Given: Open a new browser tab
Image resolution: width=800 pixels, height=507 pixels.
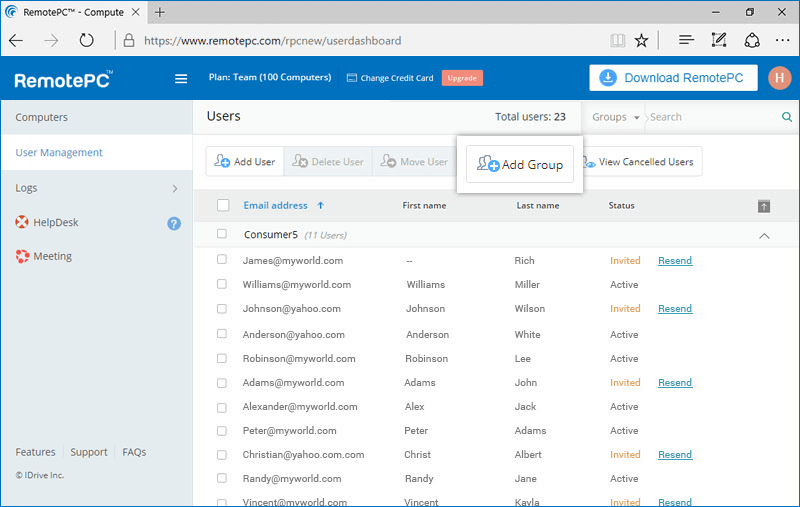Looking at the screenshot, I should 160,12.
